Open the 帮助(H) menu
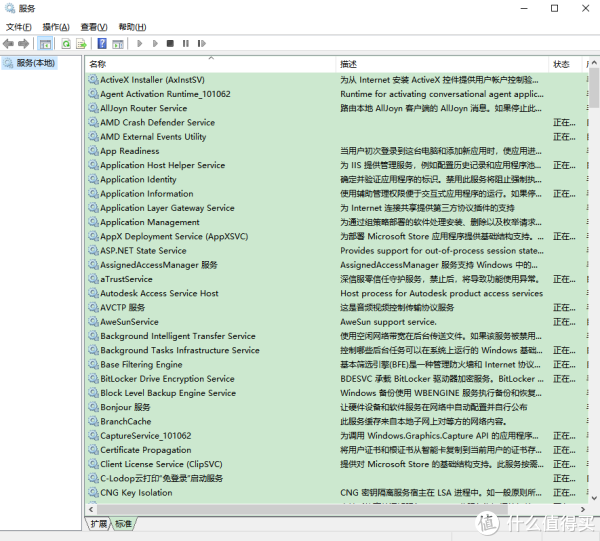 pos(132,27)
